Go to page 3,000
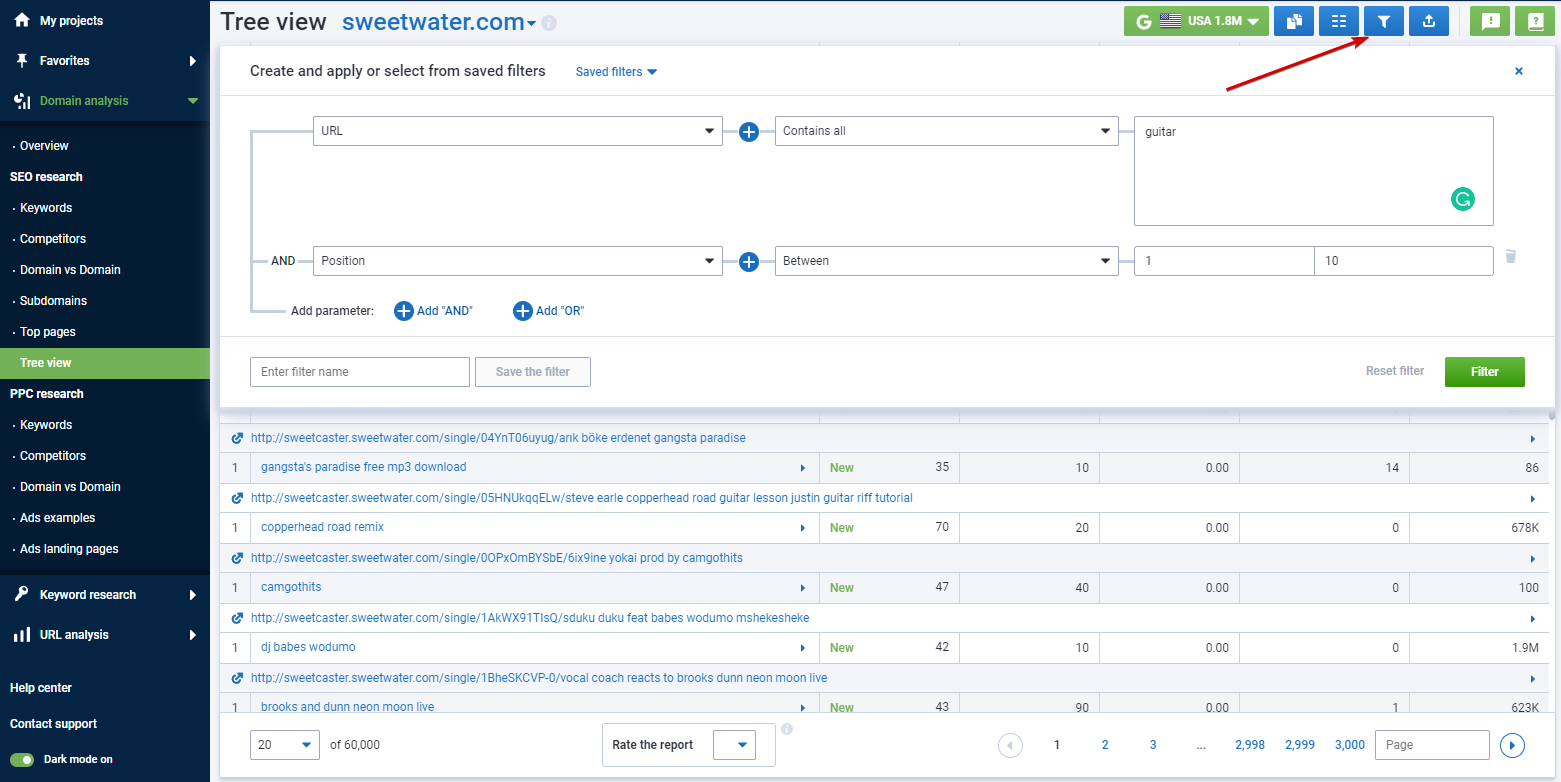Viewport: 1561px width, 782px height. click(1350, 745)
